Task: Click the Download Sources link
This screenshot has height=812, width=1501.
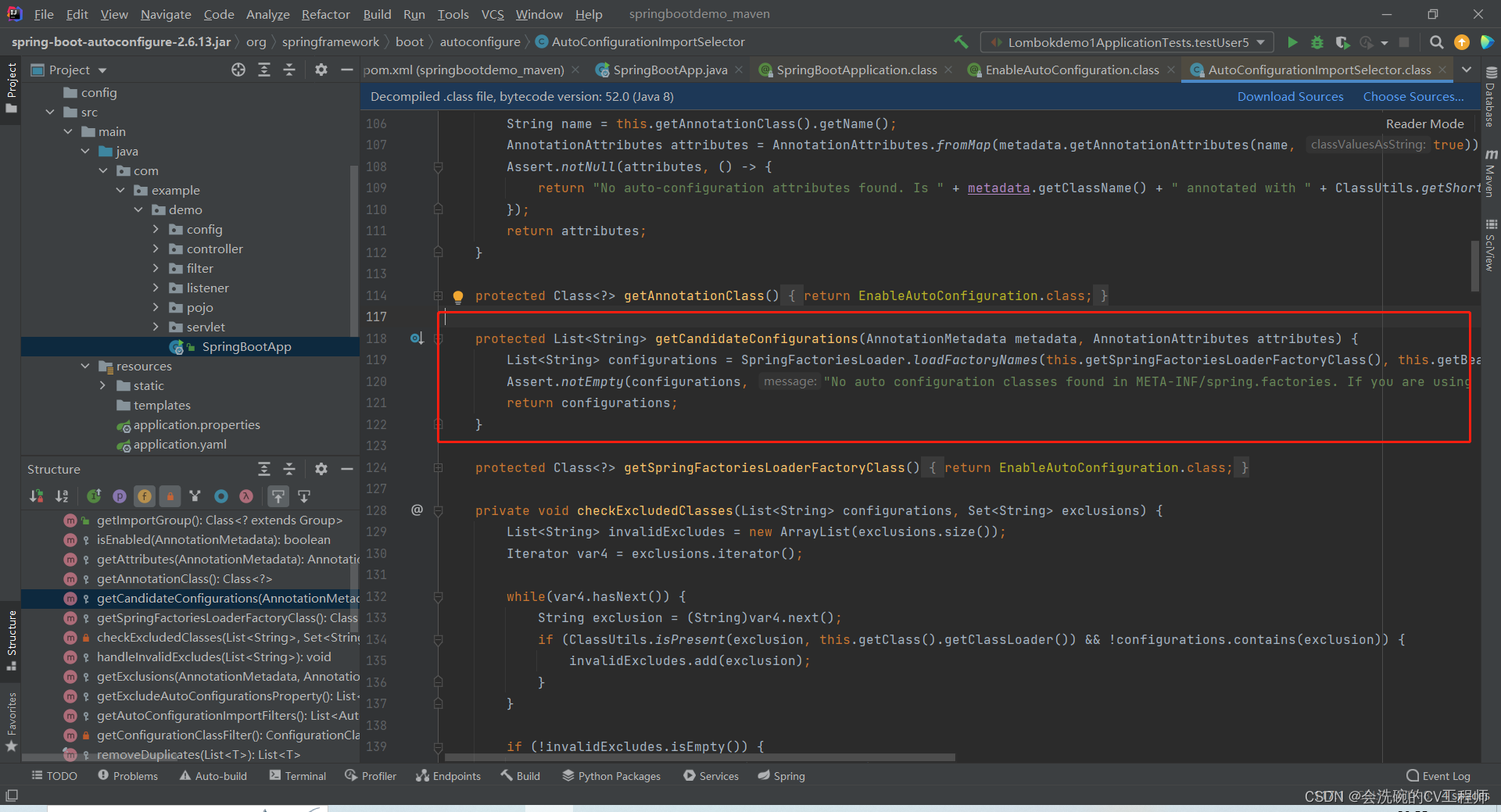Action: 1290,97
